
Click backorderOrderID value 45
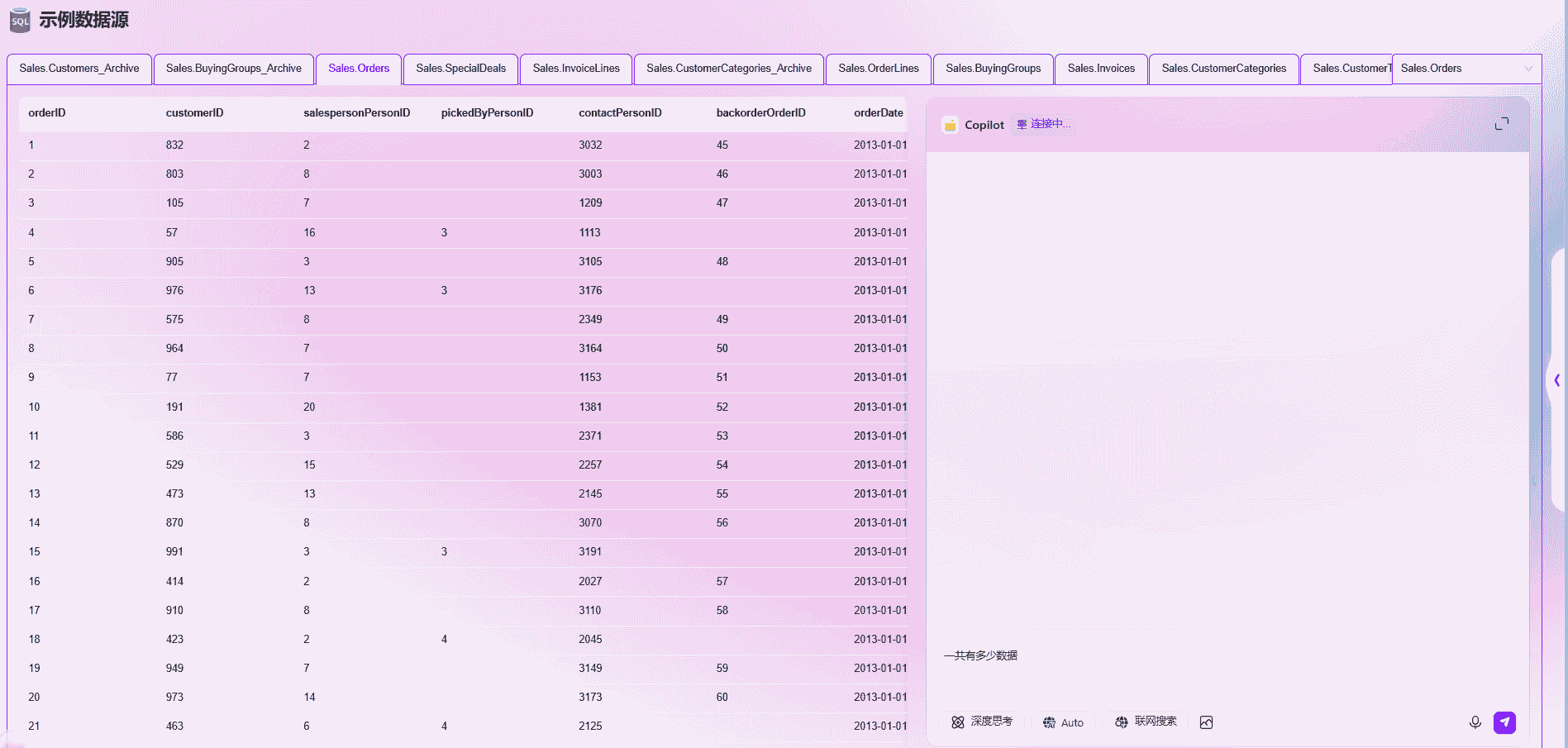click(x=722, y=145)
